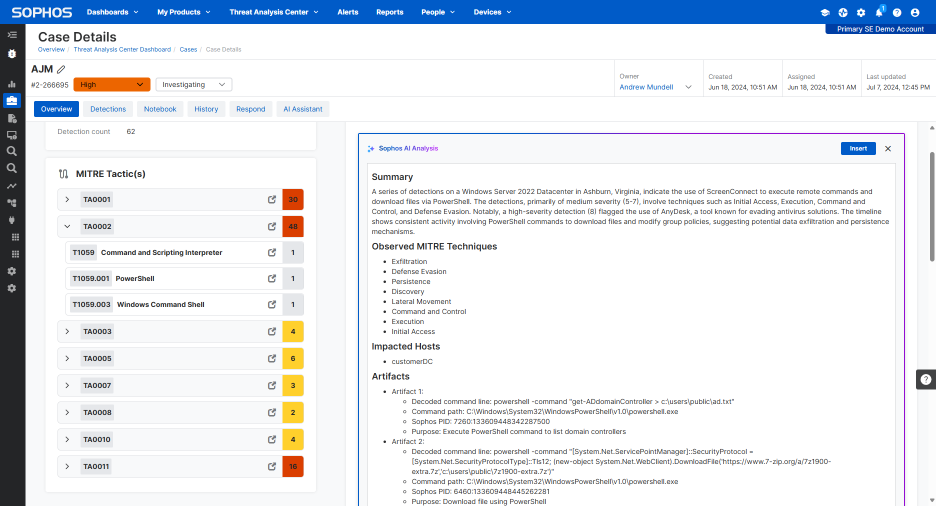This screenshot has height=506, width=936.
Task: Open external link for T1059.001 PowerShell
Action: pos(272,279)
